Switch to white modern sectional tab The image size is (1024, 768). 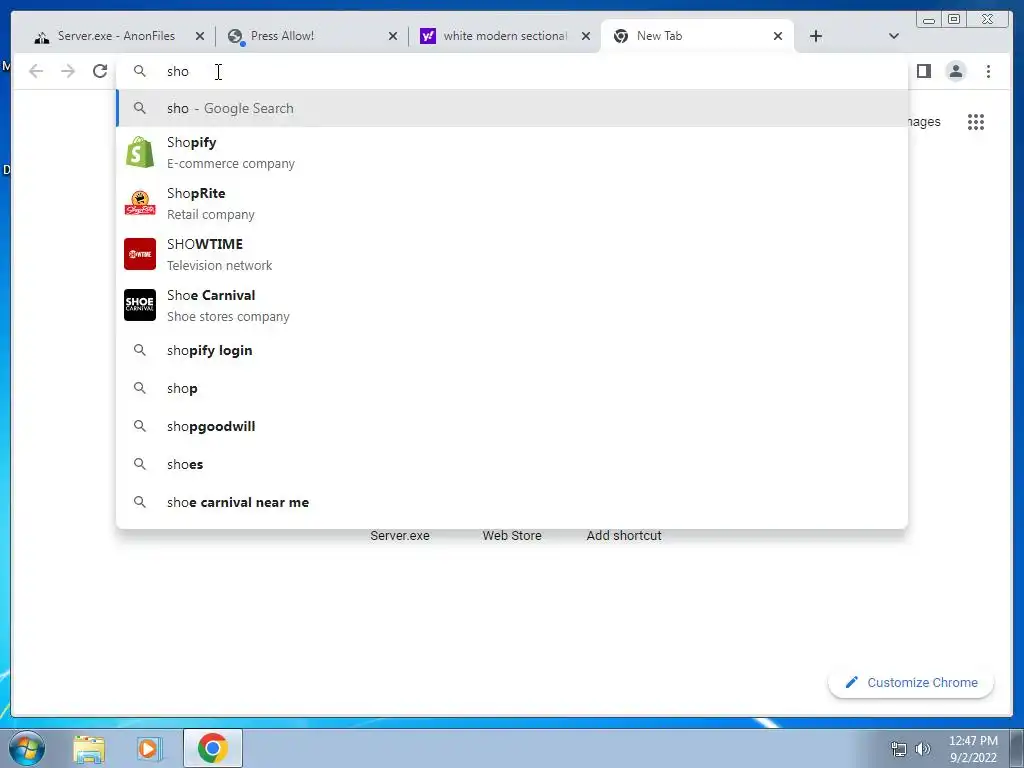coord(503,36)
